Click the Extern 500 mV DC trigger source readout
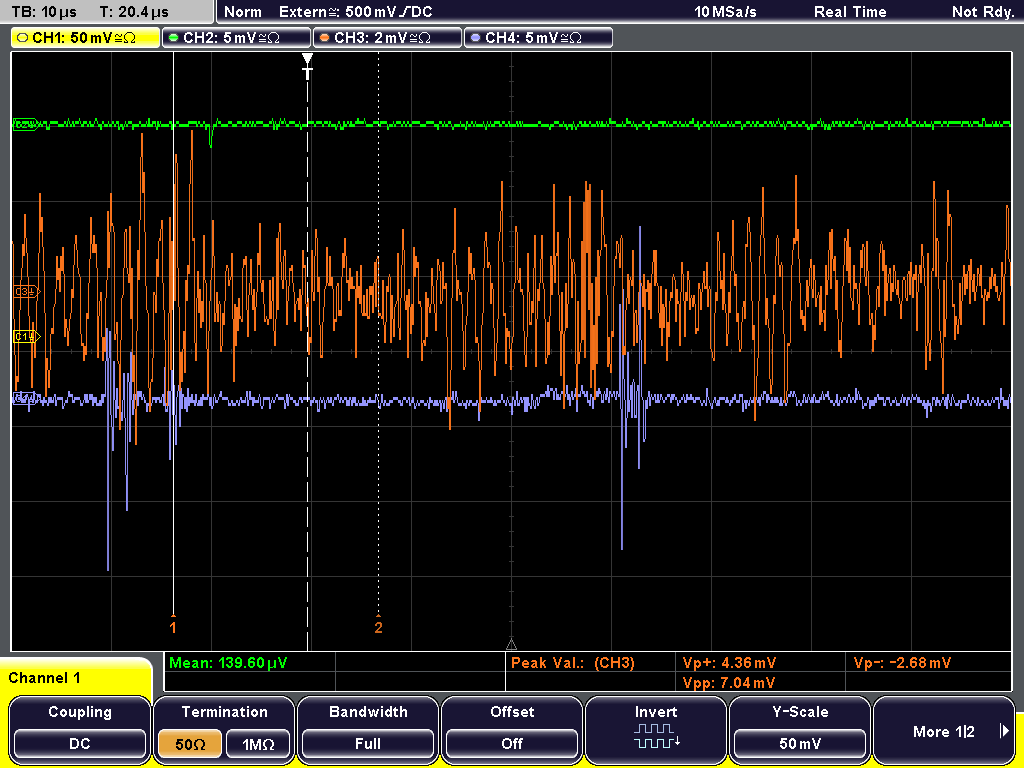 [x=355, y=12]
